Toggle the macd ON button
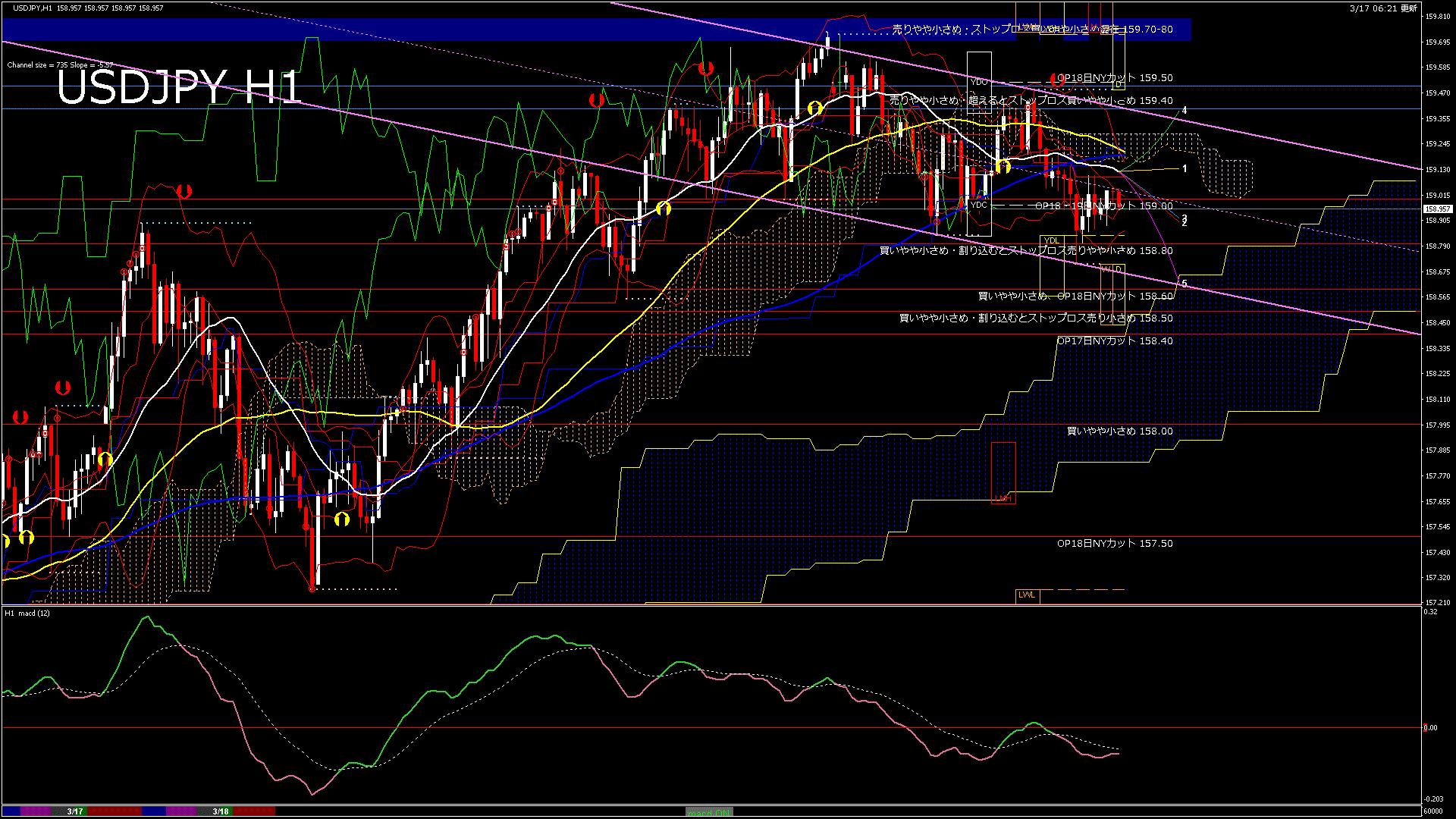 709,811
